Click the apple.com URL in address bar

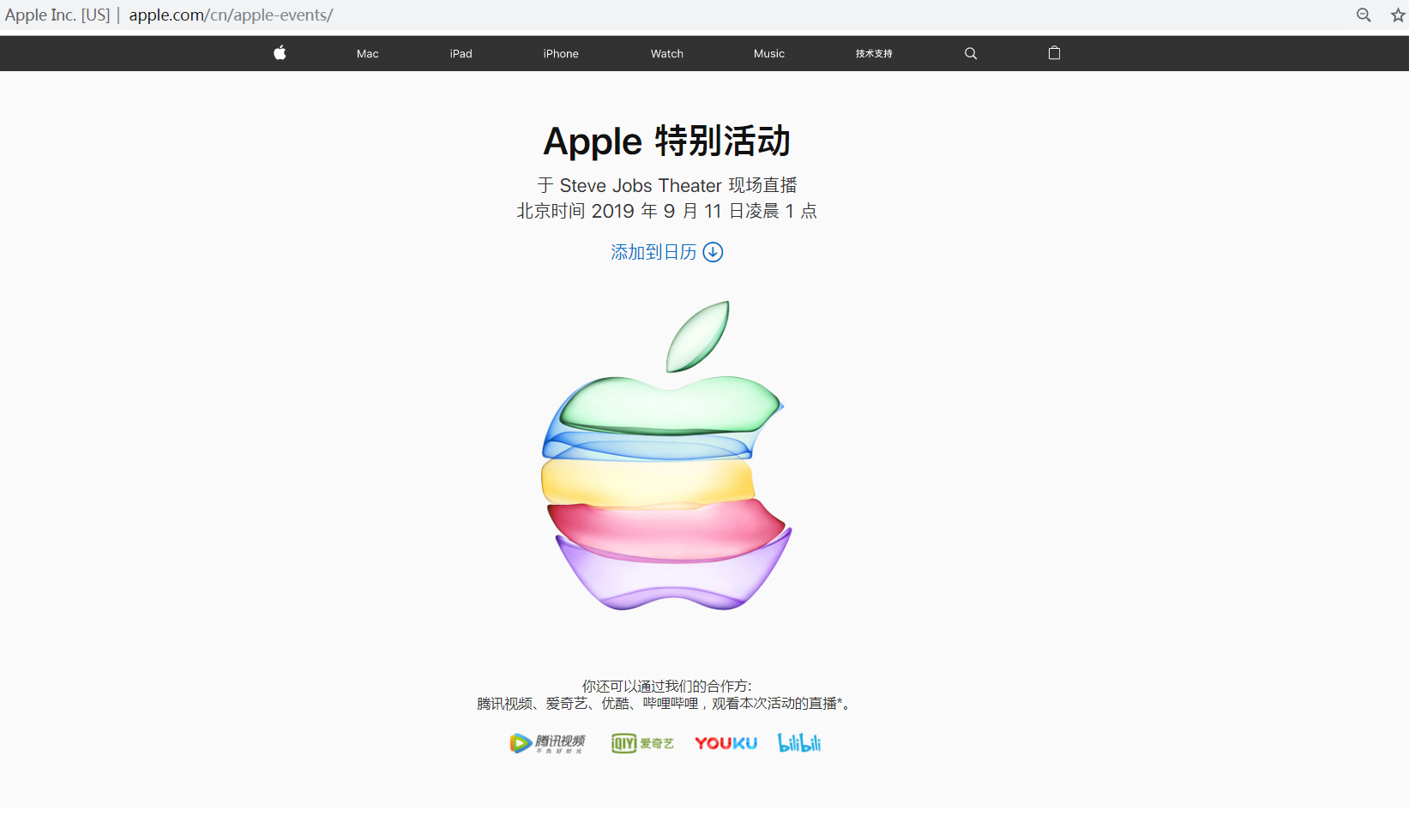tap(231, 15)
